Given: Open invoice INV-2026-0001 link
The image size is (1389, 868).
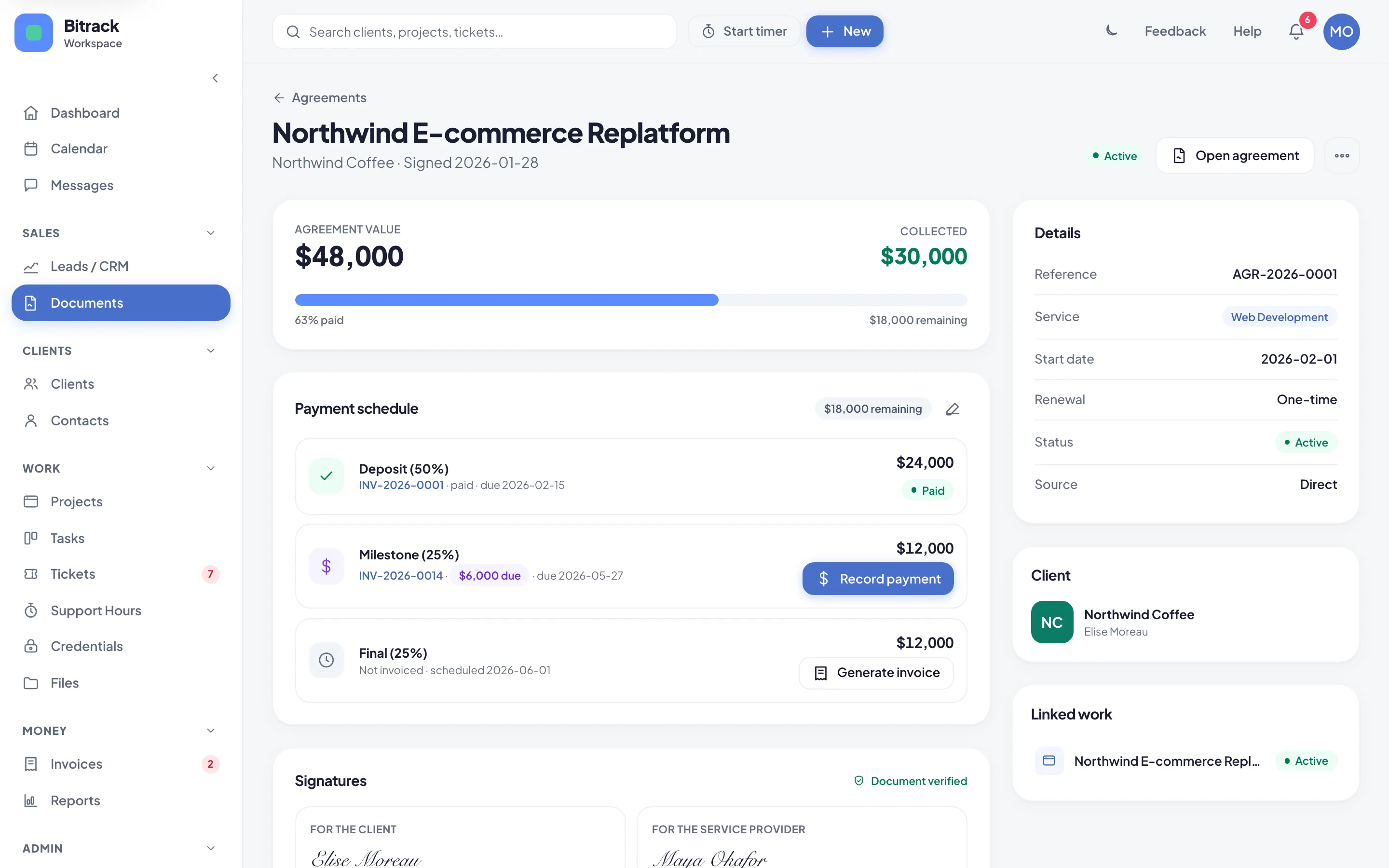Looking at the screenshot, I should click(x=401, y=485).
